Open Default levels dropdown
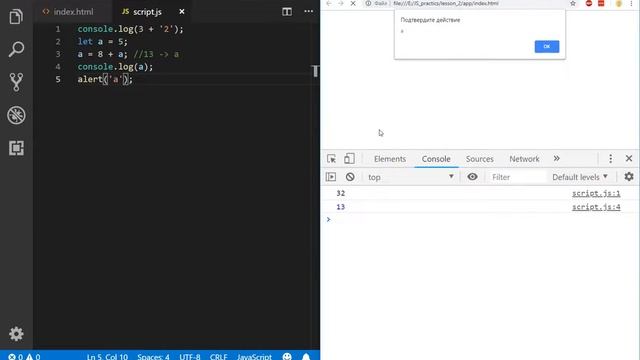This screenshot has width=640, height=360. [580, 177]
